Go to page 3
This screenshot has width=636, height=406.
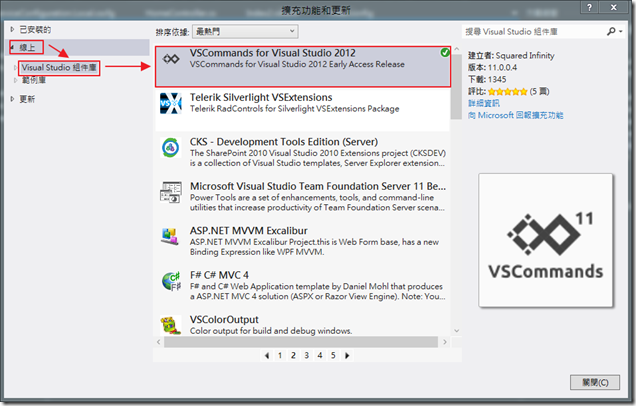[x=307, y=356]
